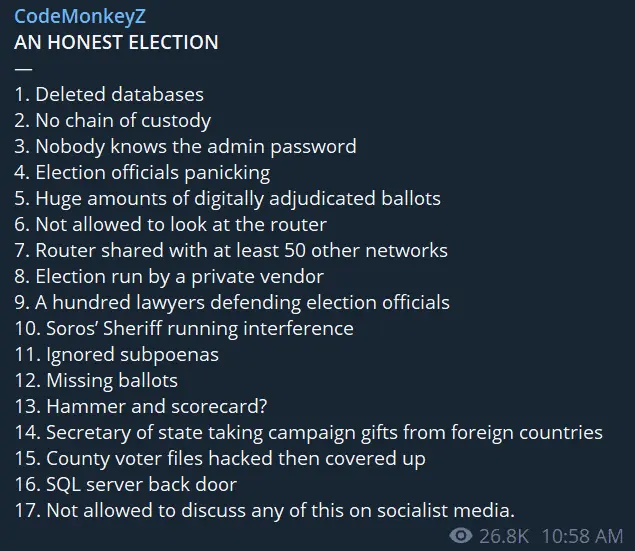
Task: Click the 'socialist media' final line
Action: coord(265,511)
